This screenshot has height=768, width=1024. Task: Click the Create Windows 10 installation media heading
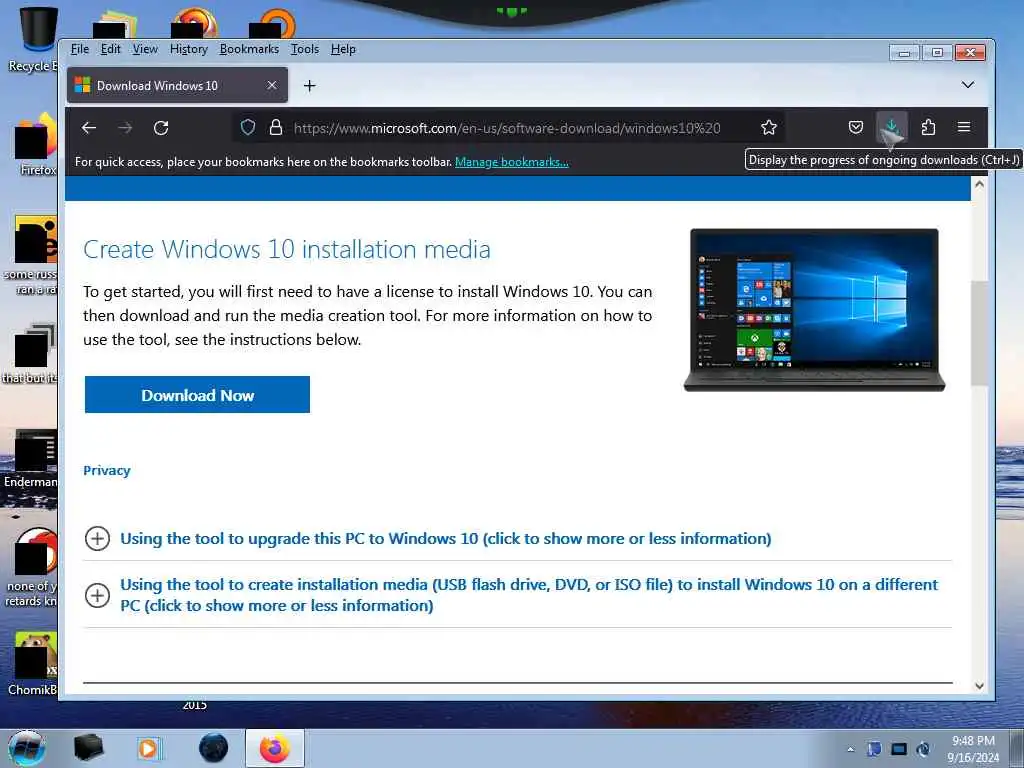coord(287,249)
